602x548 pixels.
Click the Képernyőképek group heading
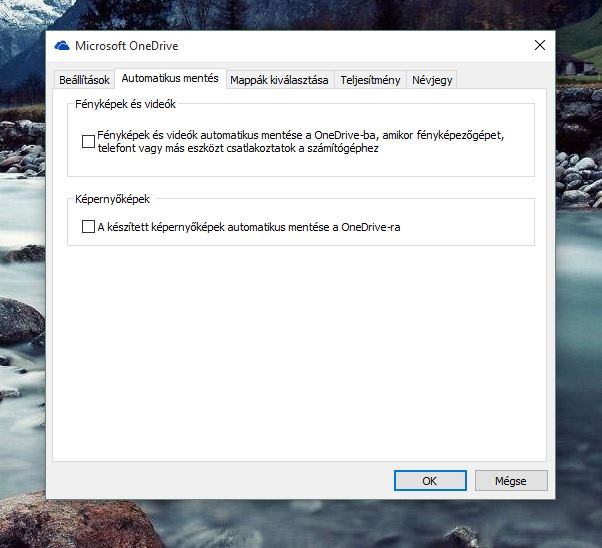(111, 199)
